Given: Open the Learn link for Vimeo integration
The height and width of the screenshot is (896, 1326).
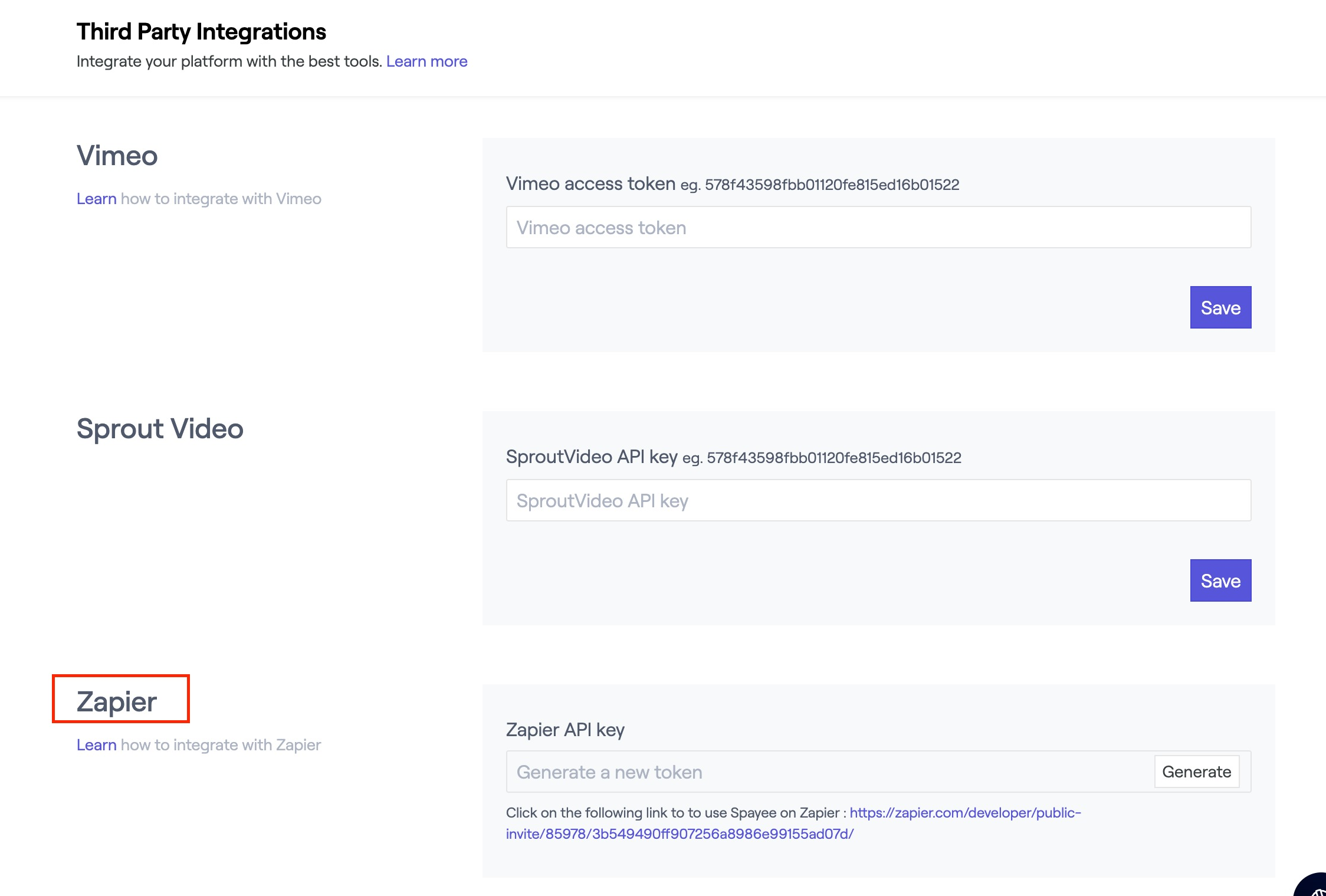Looking at the screenshot, I should tap(96, 199).
